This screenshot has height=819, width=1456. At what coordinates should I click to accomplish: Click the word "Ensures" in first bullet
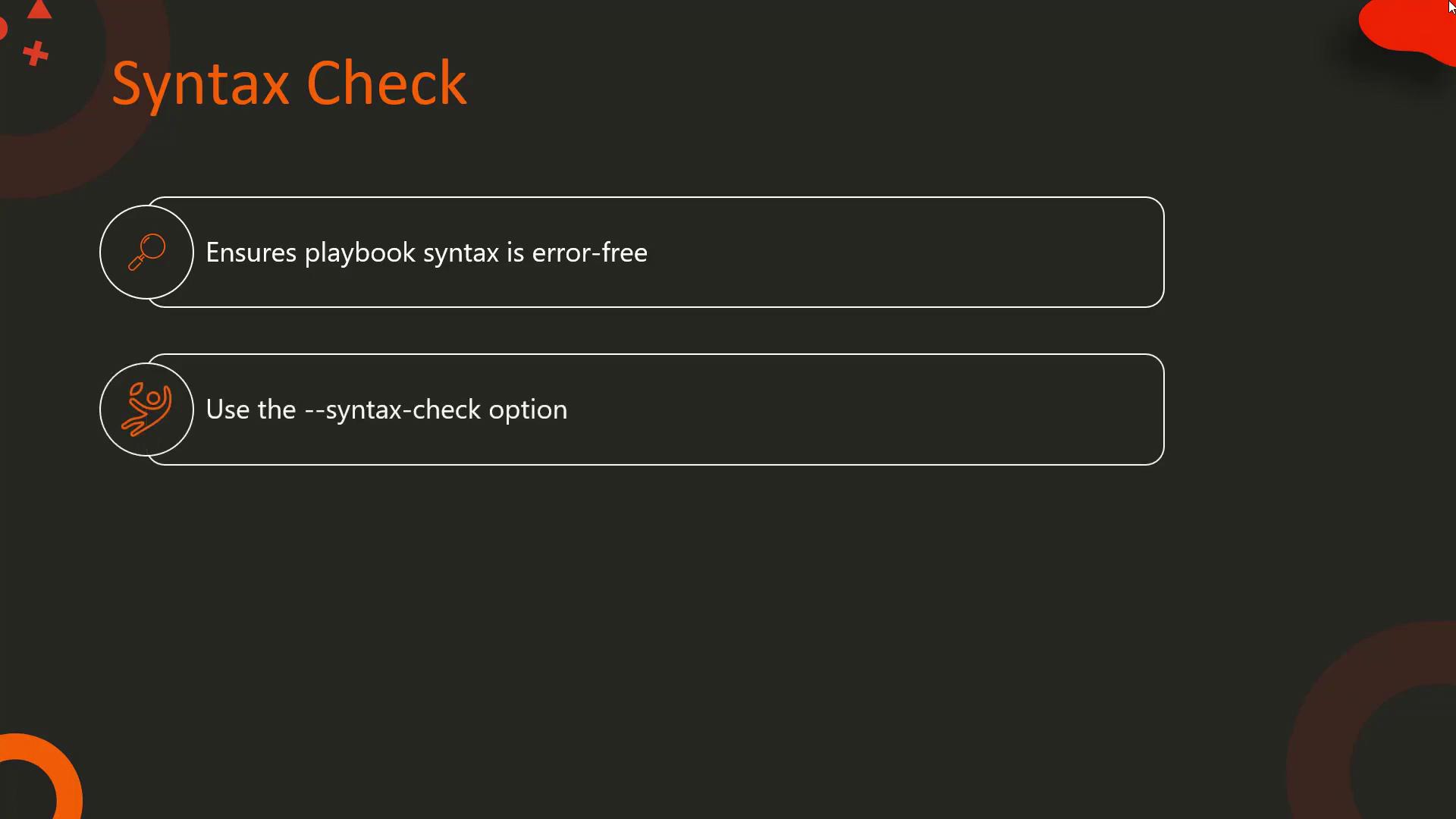[250, 253]
